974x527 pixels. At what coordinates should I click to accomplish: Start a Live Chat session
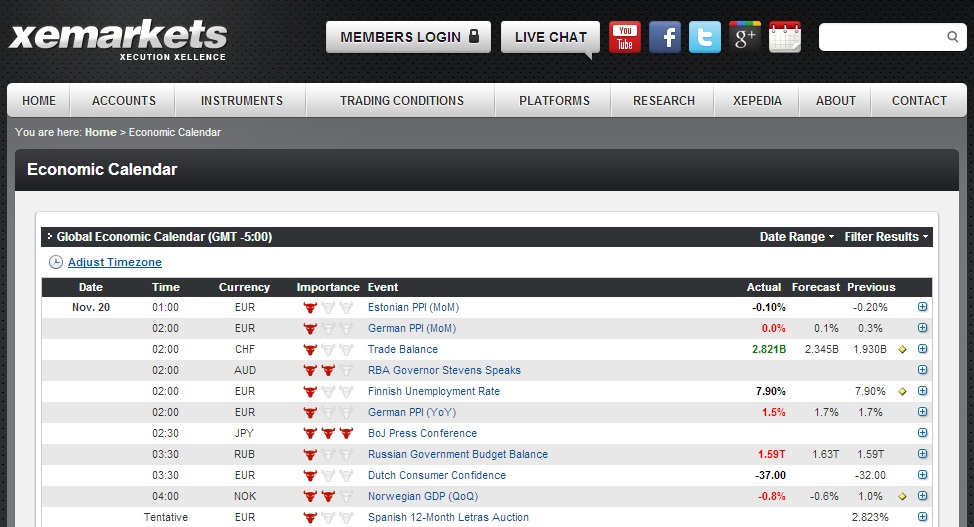[x=550, y=37]
